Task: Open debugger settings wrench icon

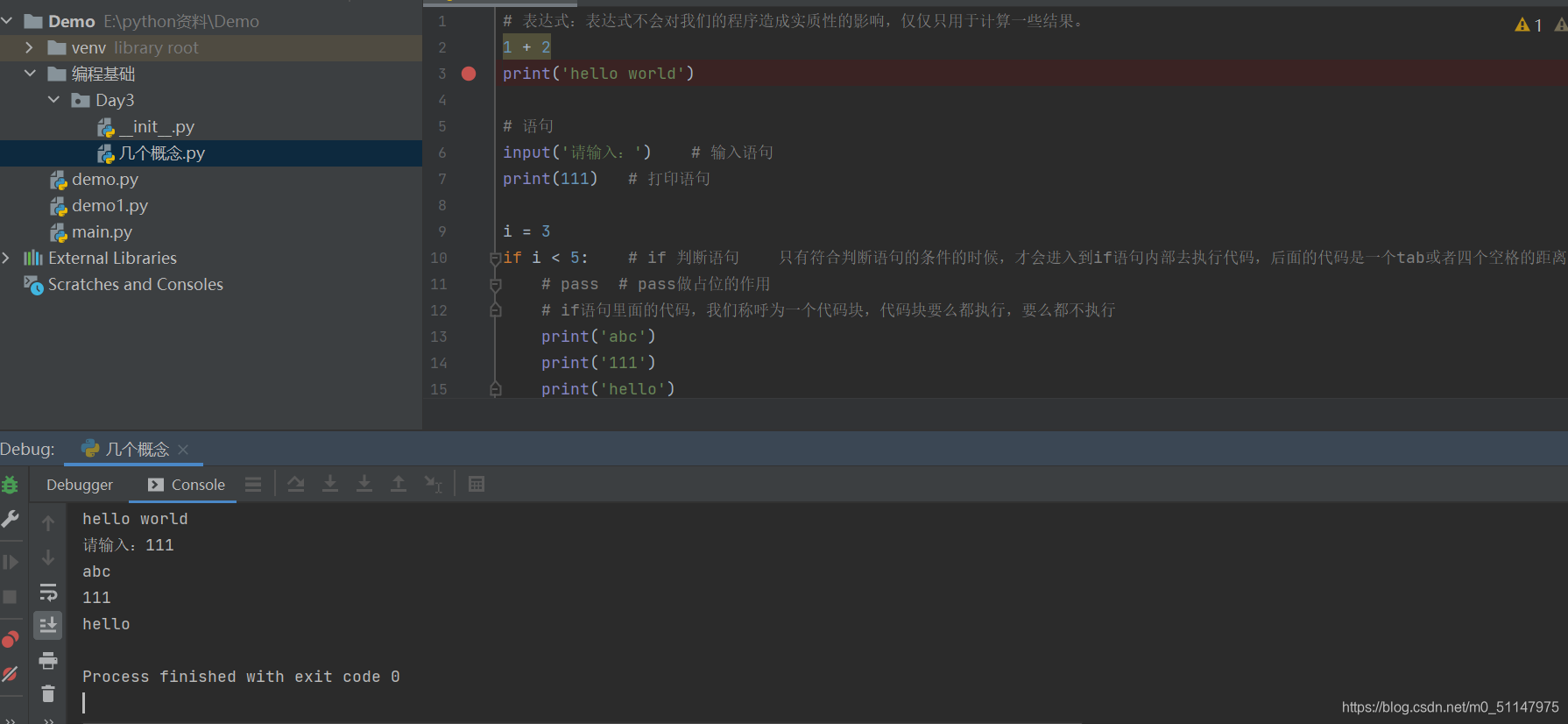Action: pos(10,519)
